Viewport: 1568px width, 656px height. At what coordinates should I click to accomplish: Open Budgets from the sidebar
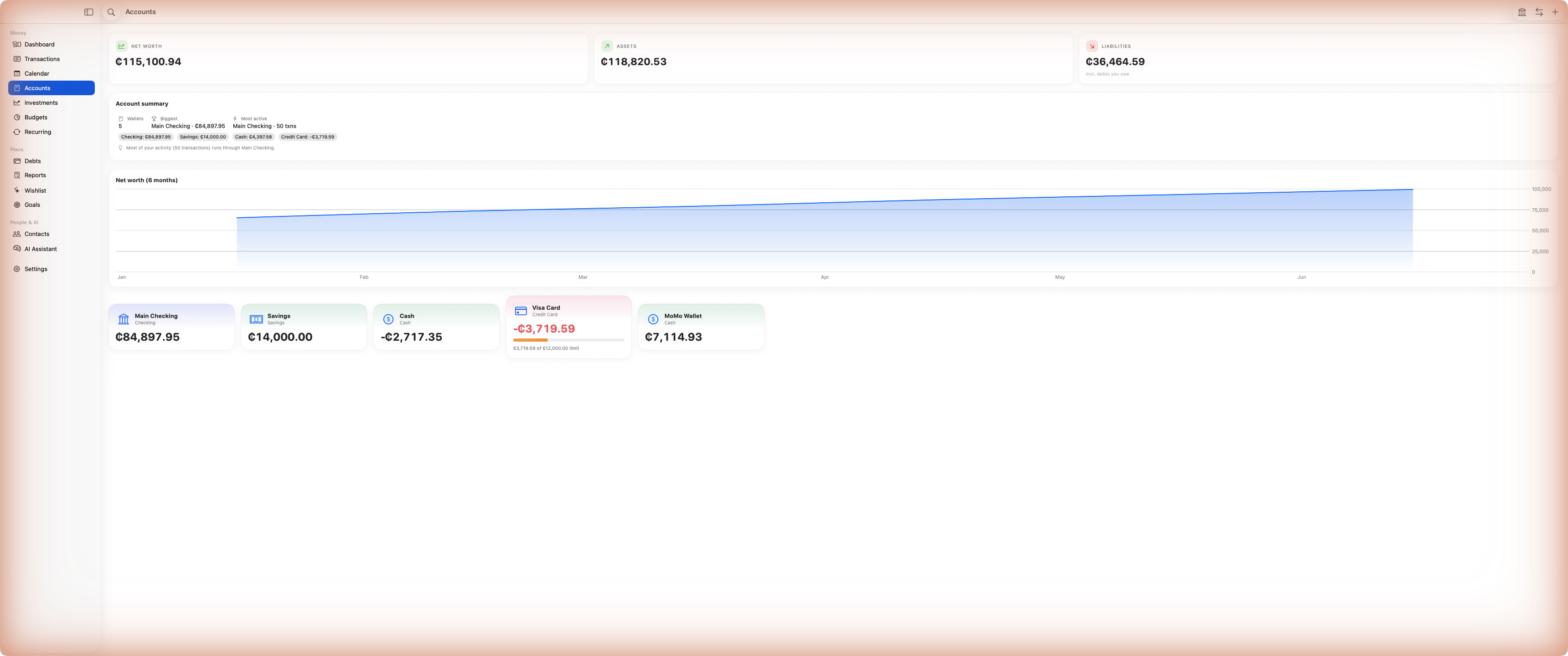(x=51, y=118)
